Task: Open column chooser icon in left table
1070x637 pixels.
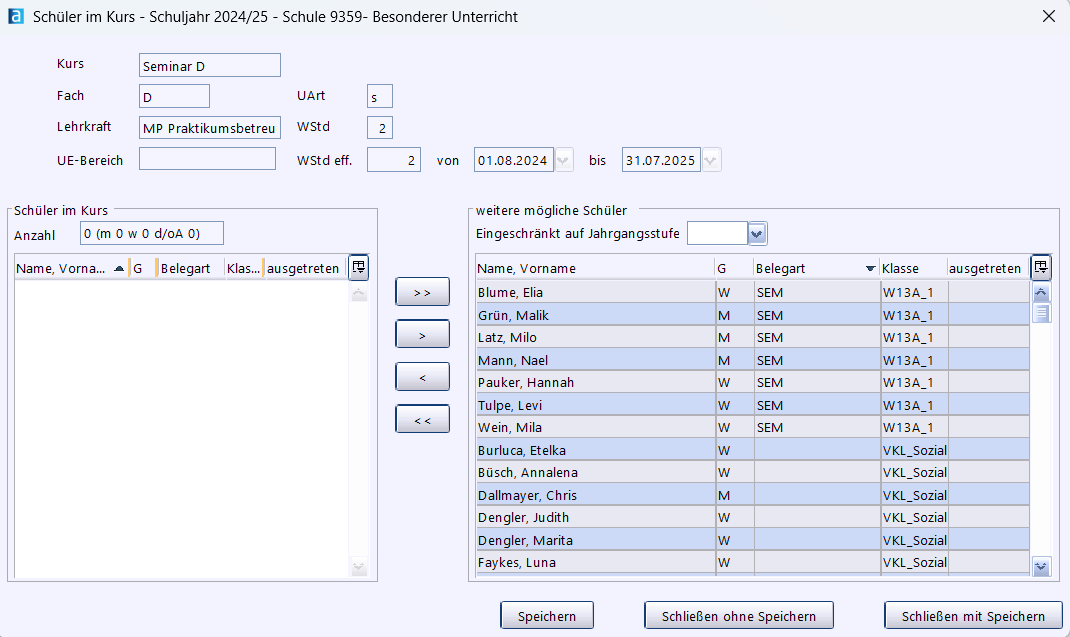Action: [x=358, y=267]
